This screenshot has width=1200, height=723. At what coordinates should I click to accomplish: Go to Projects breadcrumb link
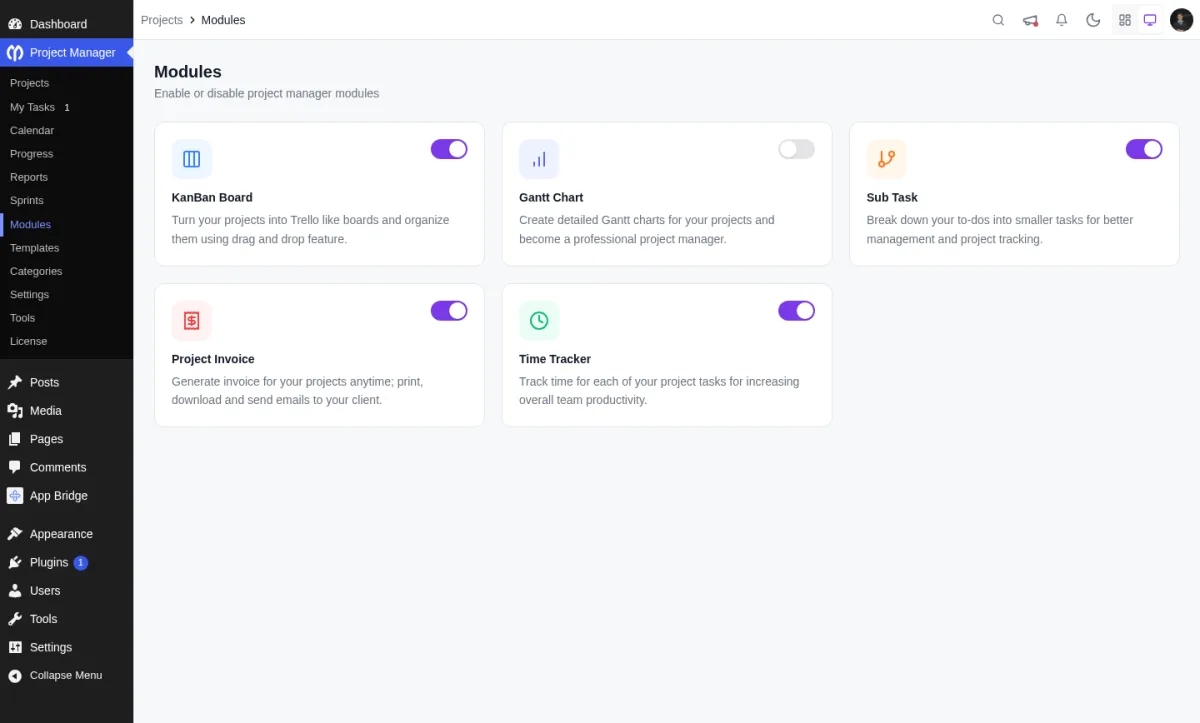tap(162, 20)
